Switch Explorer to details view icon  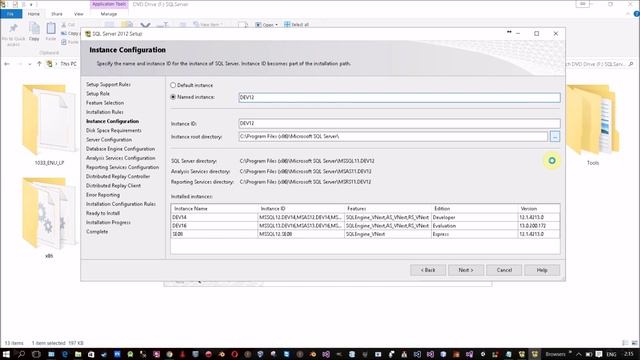625,343
